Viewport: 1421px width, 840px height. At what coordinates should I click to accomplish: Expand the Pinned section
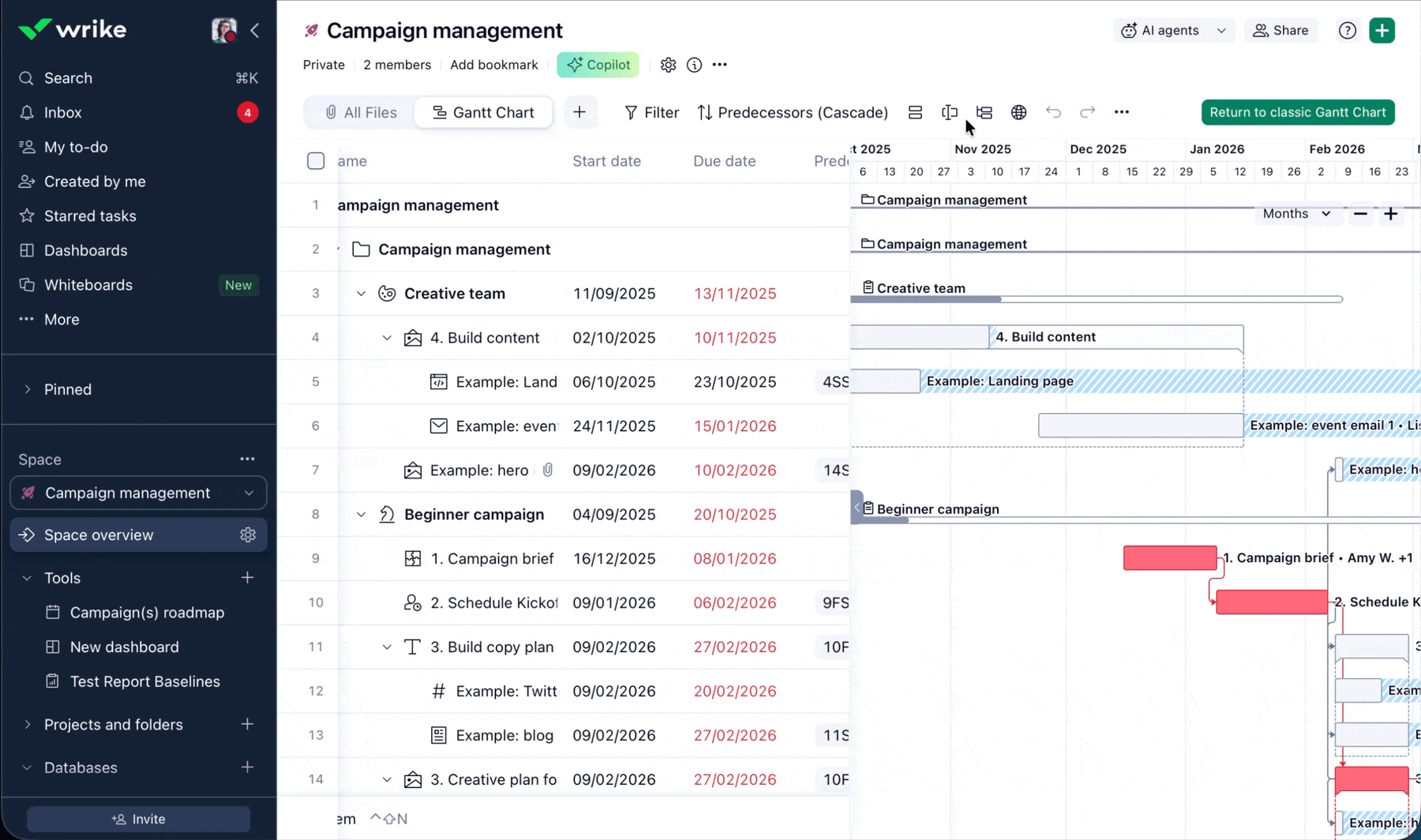(28, 390)
